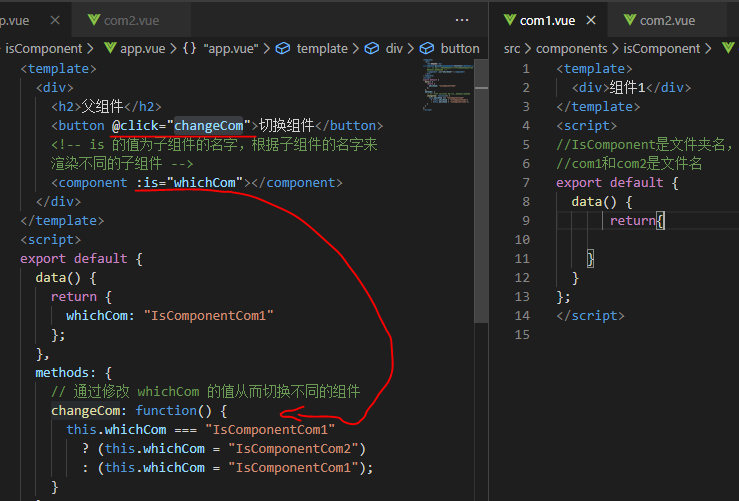Click the cube icon before button breadcrumb
Screen dimensions: 739x501
pyautogui.click(x=427, y=49)
